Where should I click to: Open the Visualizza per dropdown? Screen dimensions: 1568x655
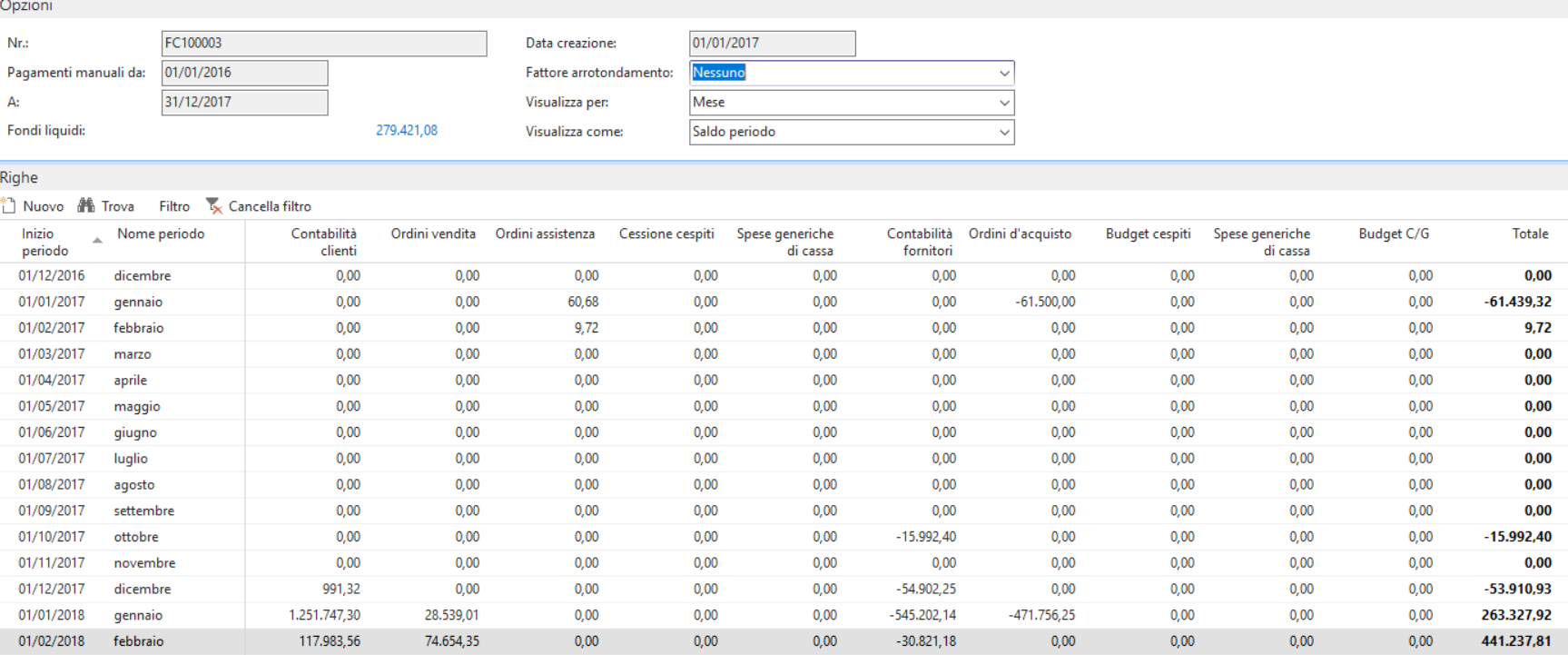1004,103
